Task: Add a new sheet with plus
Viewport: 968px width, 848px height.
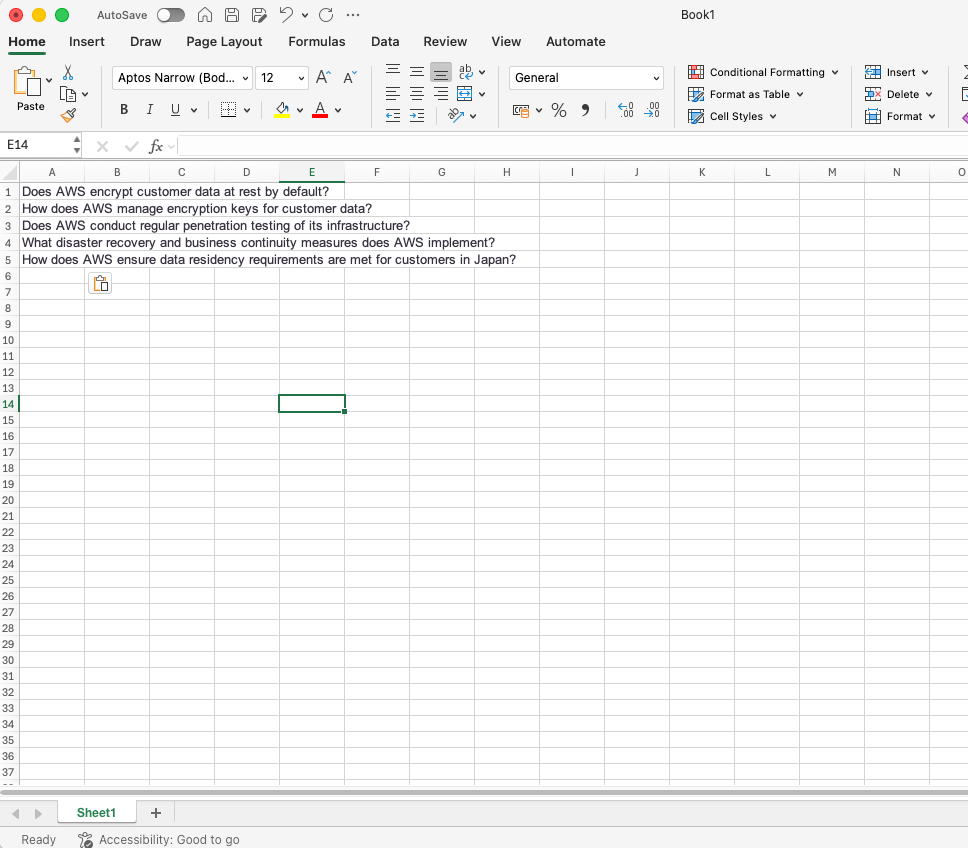Action: click(x=156, y=813)
